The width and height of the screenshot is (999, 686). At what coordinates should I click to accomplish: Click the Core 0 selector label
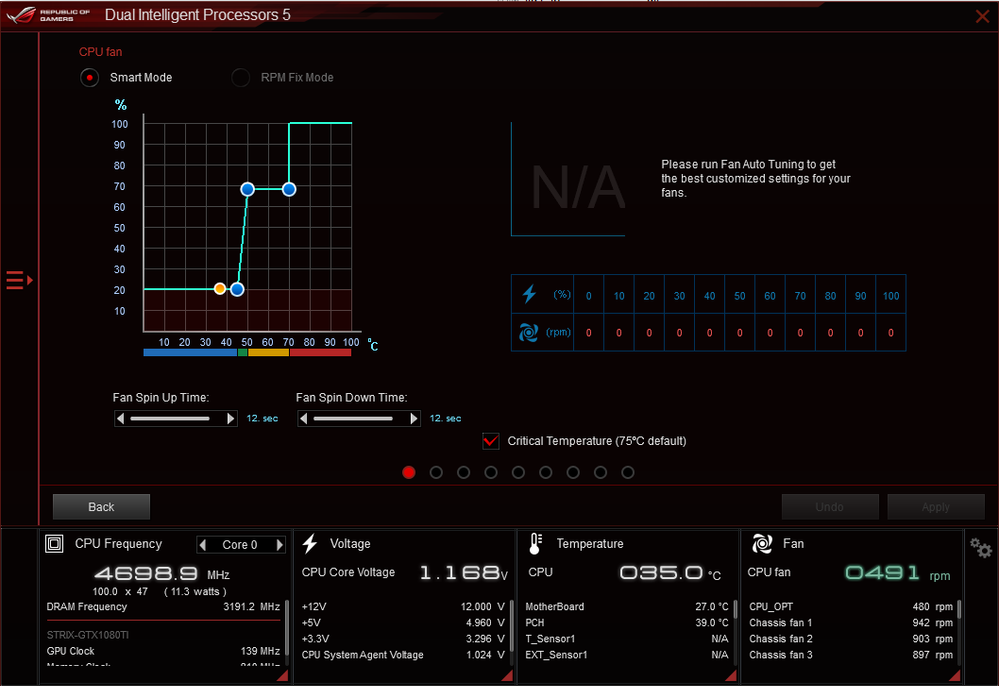(x=240, y=545)
